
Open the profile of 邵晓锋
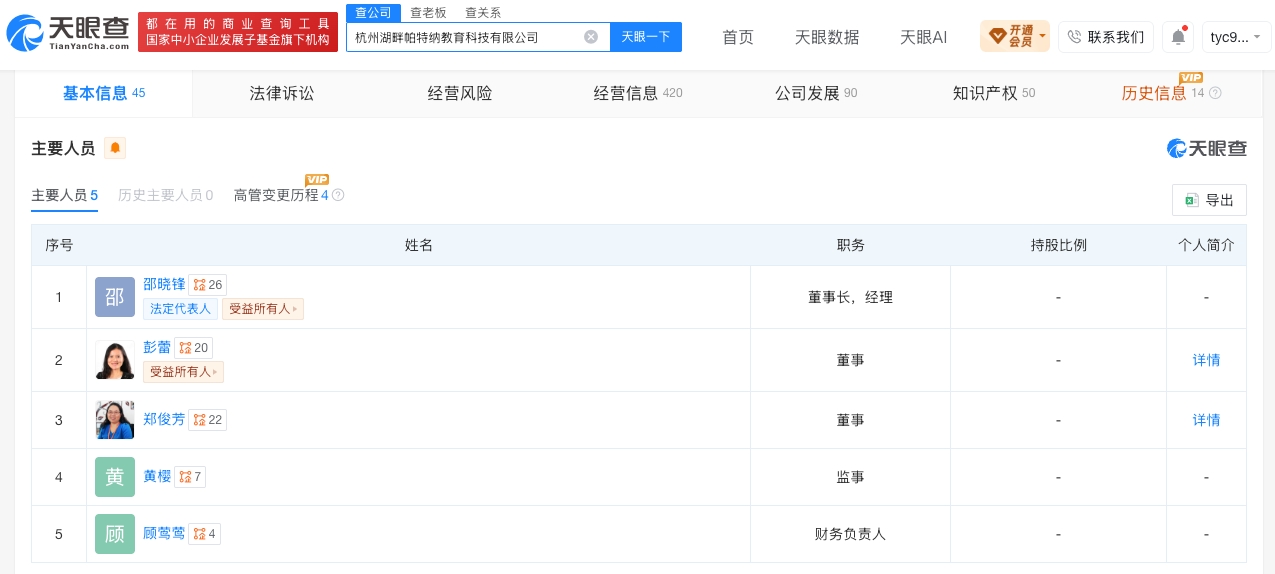(164, 284)
